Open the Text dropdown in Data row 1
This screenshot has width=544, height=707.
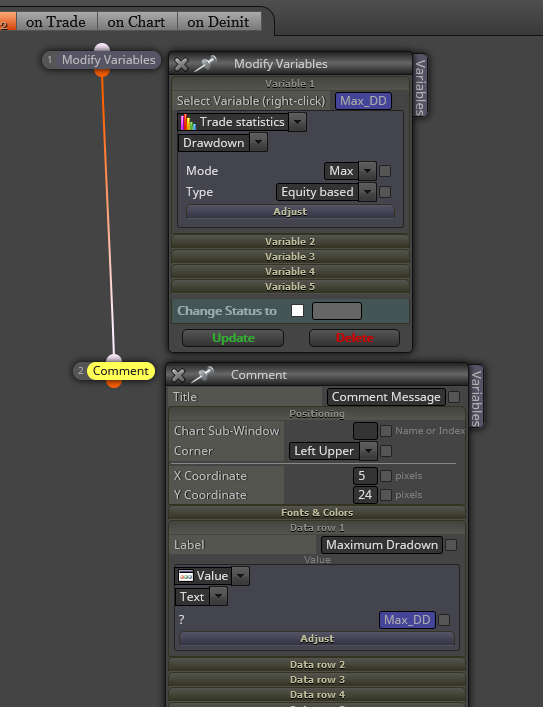coord(218,597)
